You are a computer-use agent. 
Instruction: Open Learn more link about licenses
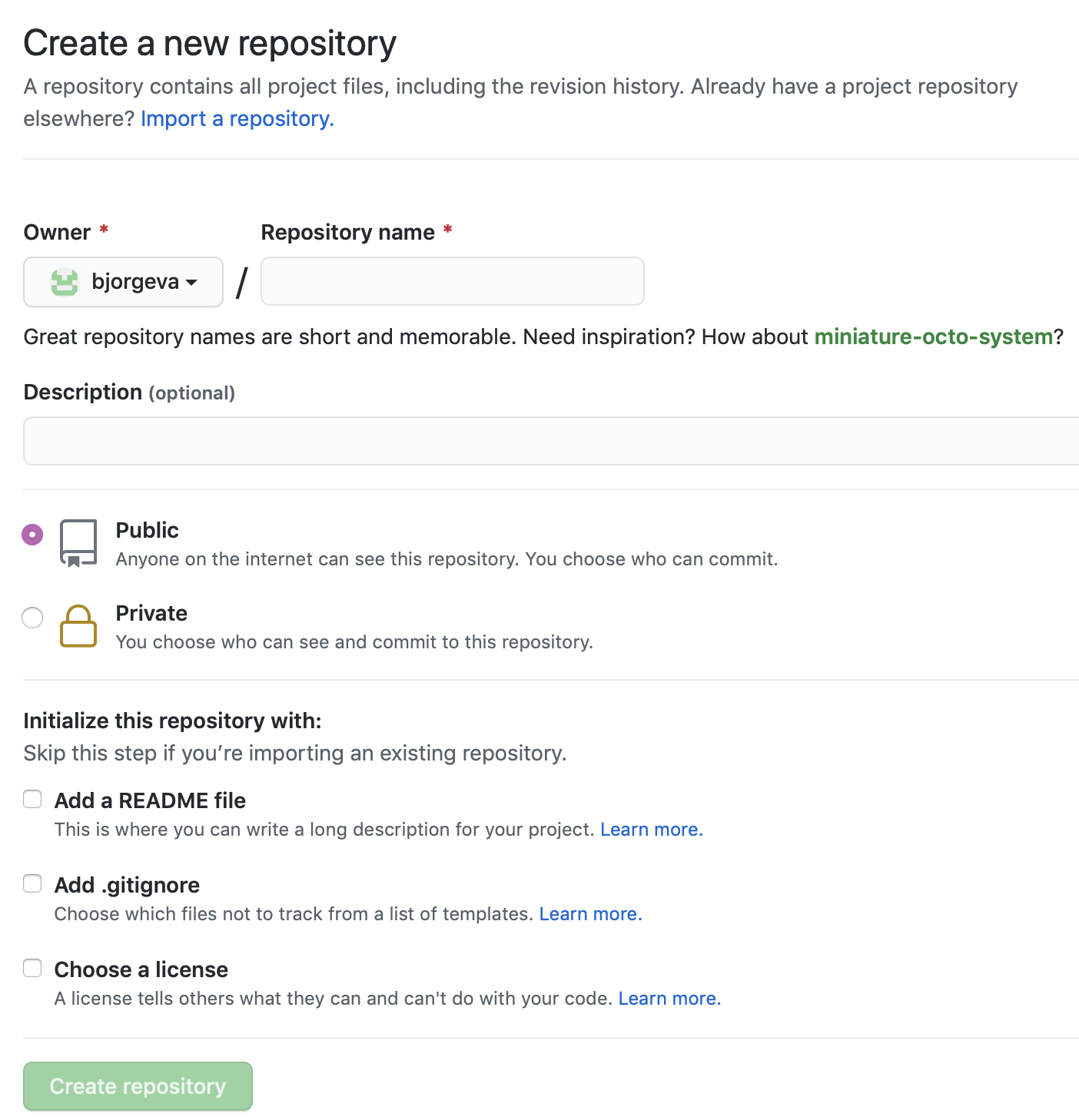pyautogui.click(x=670, y=999)
